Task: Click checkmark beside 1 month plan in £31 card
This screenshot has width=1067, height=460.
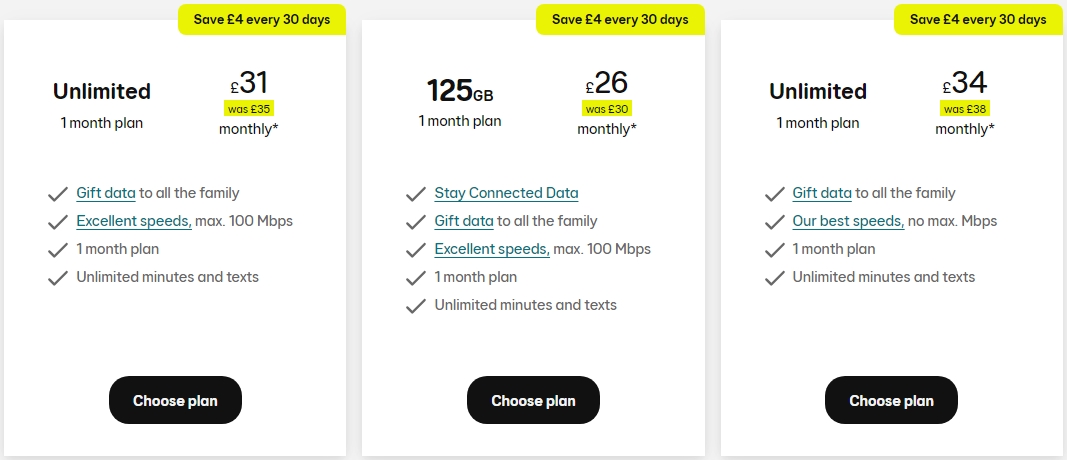Action: (58, 250)
